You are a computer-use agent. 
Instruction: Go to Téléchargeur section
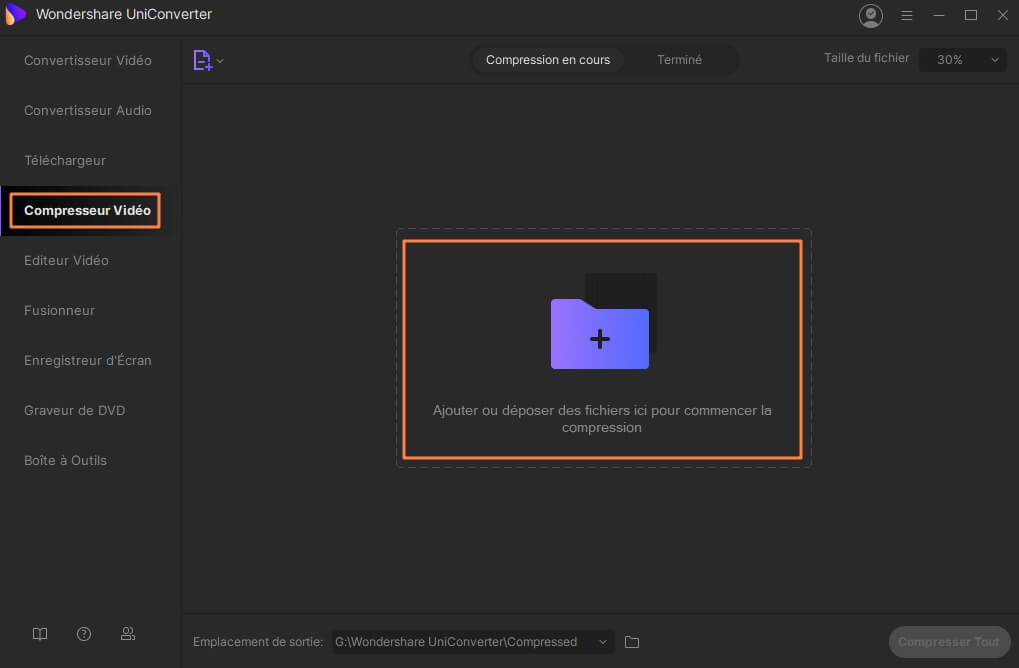pos(65,161)
